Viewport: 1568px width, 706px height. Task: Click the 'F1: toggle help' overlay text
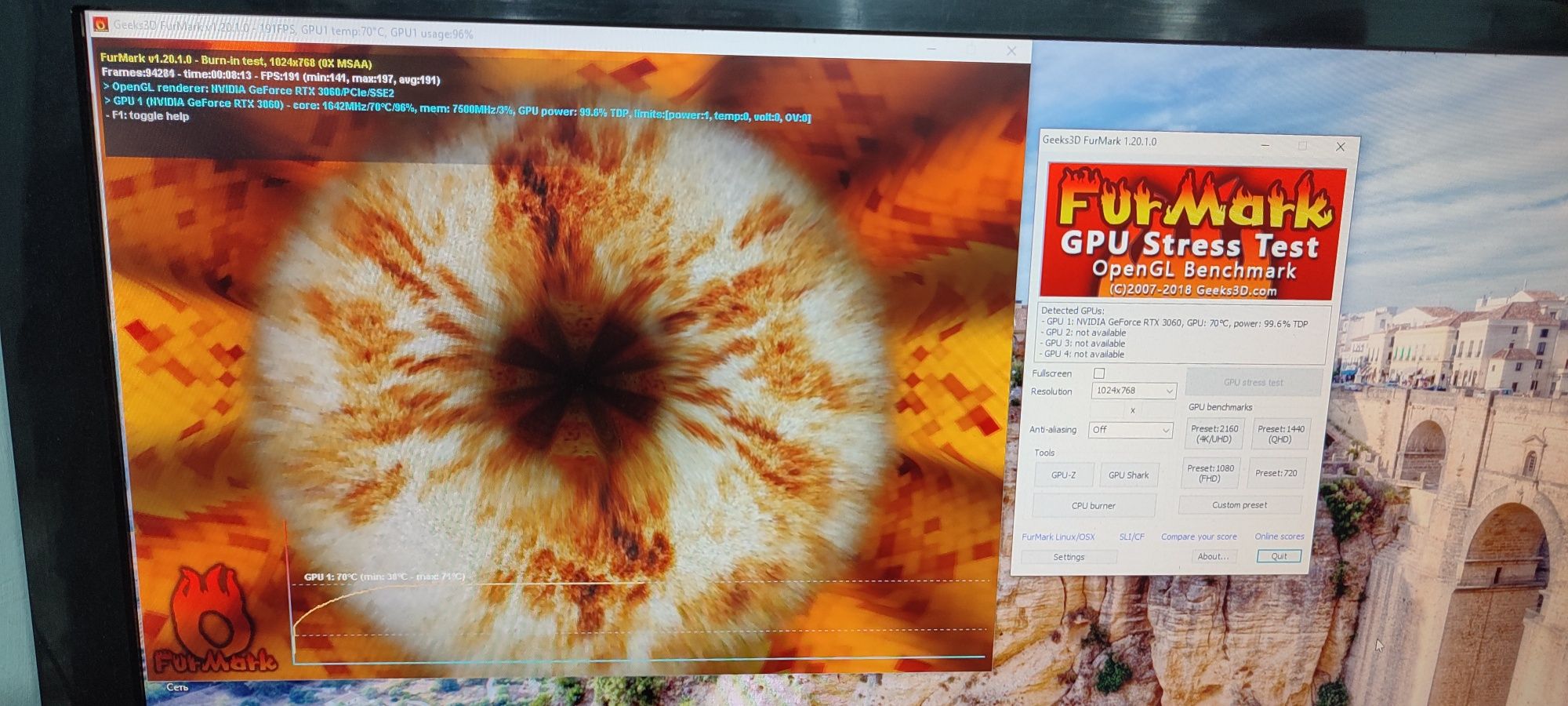tap(147, 116)
